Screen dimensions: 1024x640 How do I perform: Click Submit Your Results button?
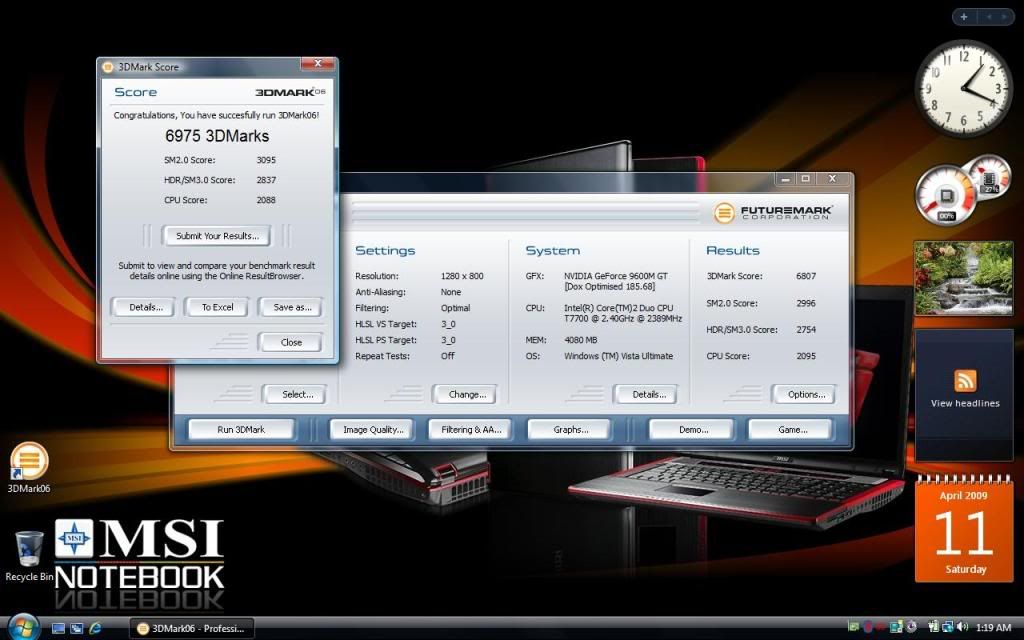click(x=217, y=236)
